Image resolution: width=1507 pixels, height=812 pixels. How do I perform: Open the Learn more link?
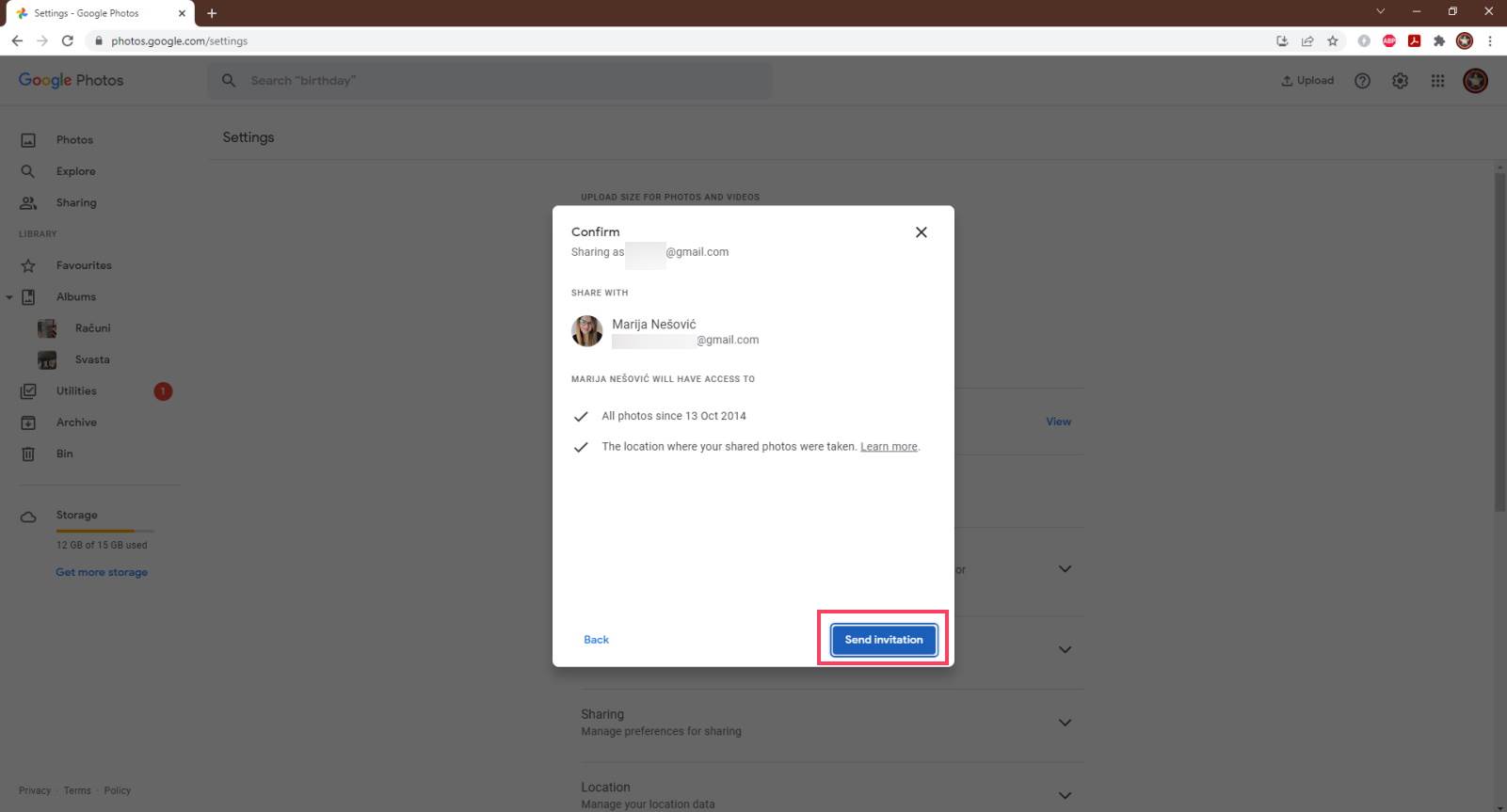(x=888, y=447)
